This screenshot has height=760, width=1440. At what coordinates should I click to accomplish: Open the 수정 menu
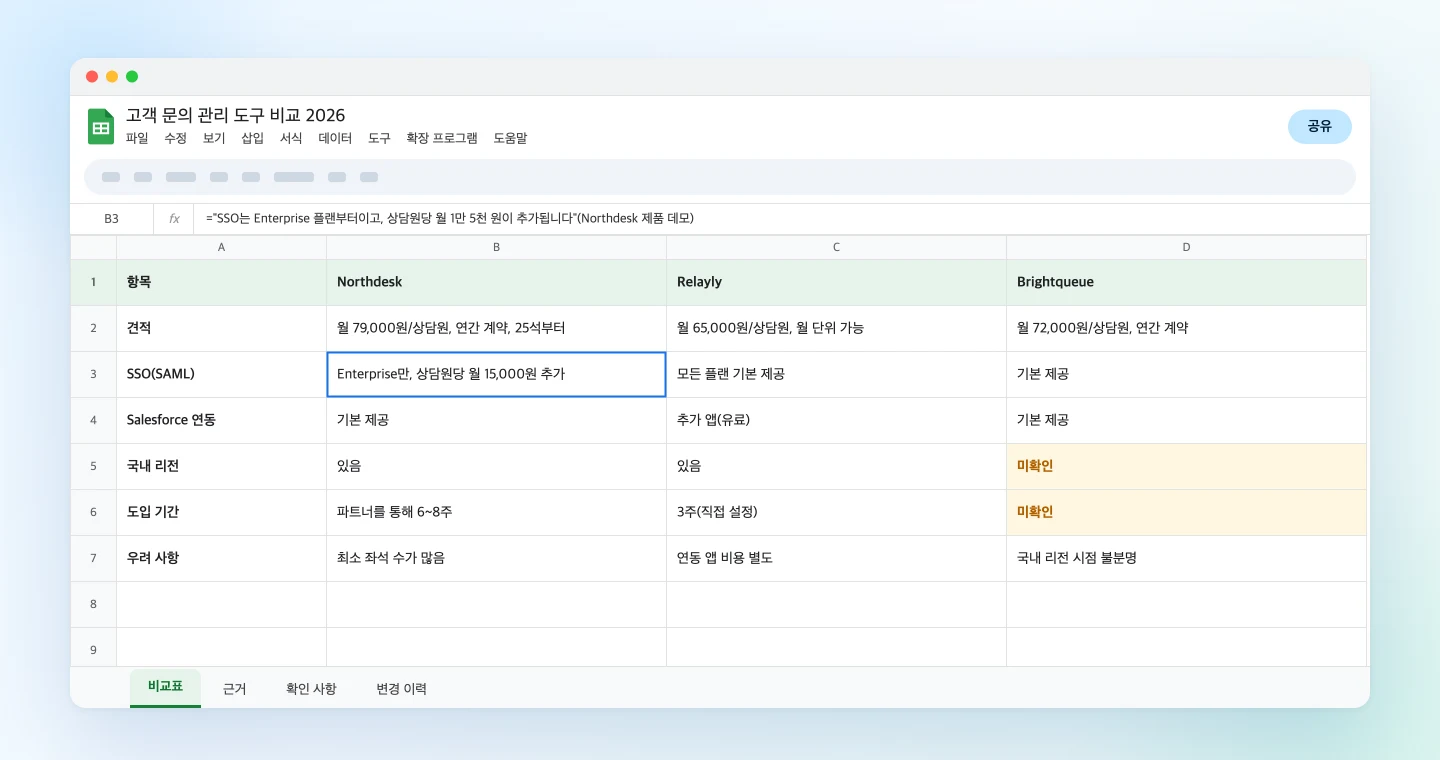[175, 138]
